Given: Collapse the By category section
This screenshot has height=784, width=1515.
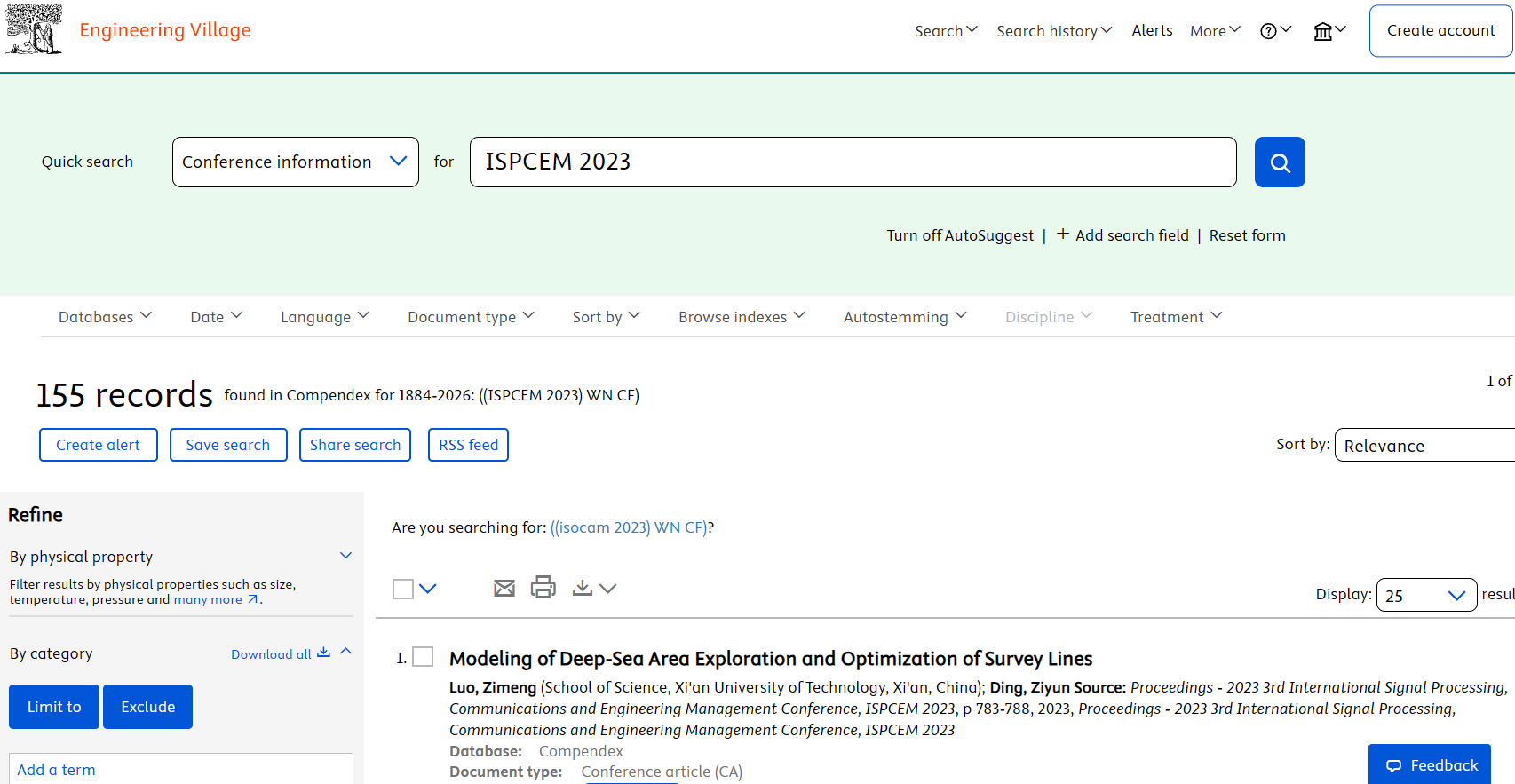Looking at the screenshot, I should pos(346,652).
